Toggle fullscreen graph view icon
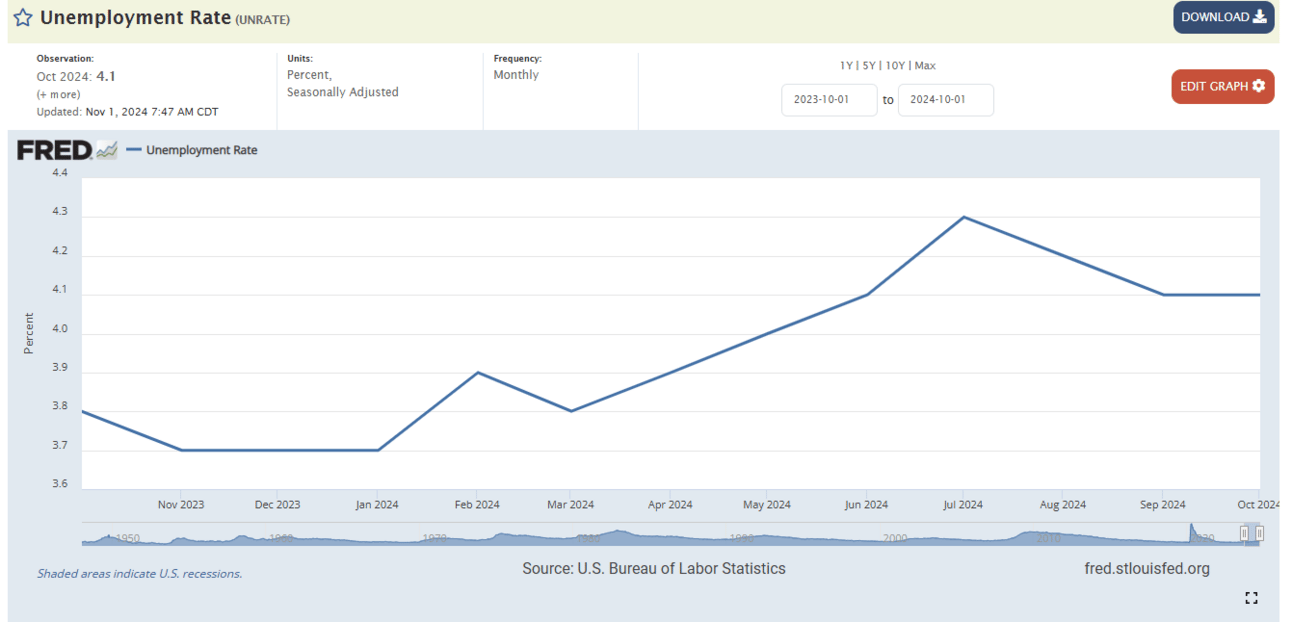The image size is (1292, 622). (1251, 598)
